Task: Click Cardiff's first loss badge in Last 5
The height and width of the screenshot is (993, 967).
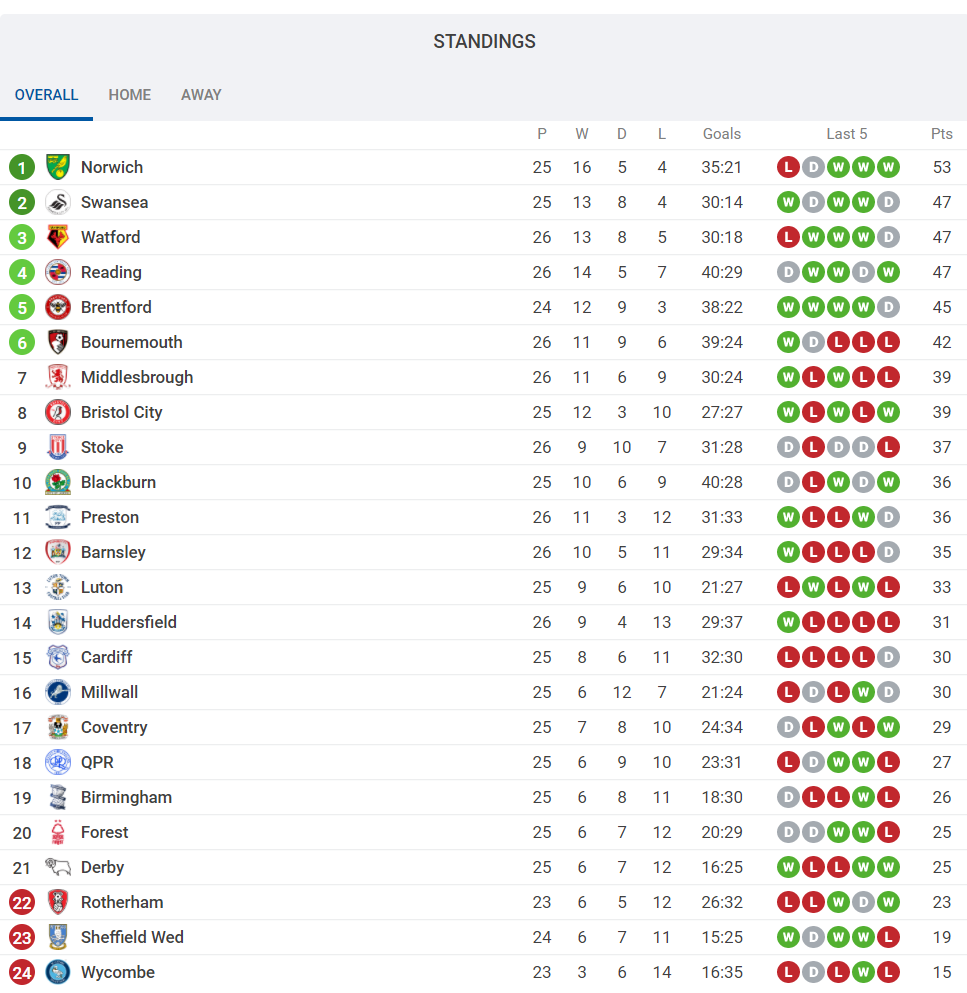Action: click(788, 657)
